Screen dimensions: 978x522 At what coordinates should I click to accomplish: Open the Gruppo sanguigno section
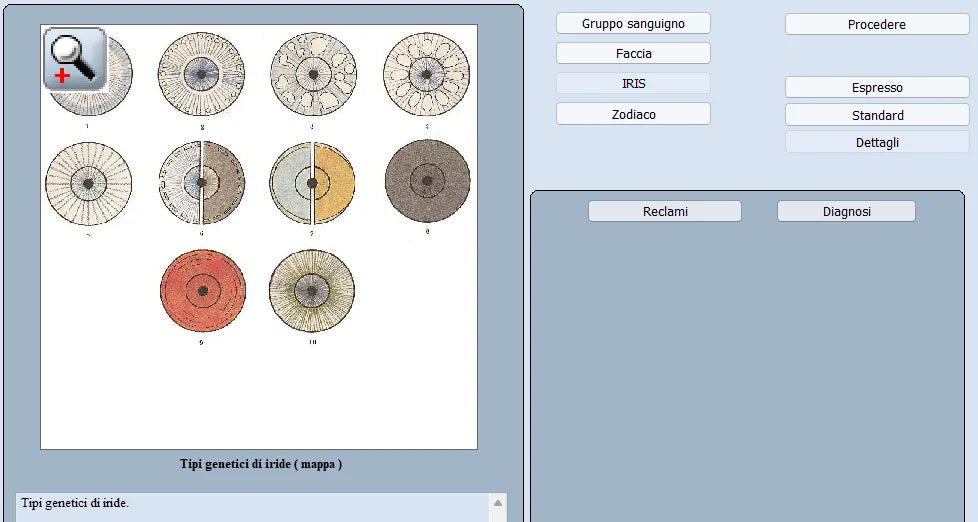(633, 23)
